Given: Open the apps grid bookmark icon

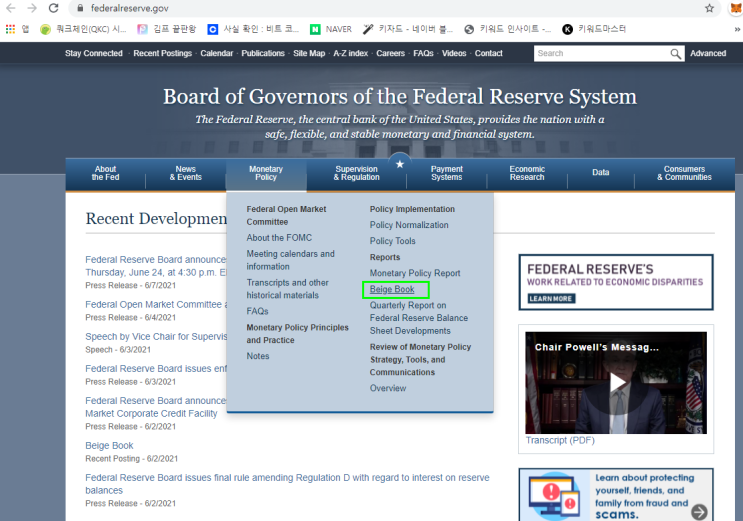Looking at the screenshot, I should click(x=10, y=29).
